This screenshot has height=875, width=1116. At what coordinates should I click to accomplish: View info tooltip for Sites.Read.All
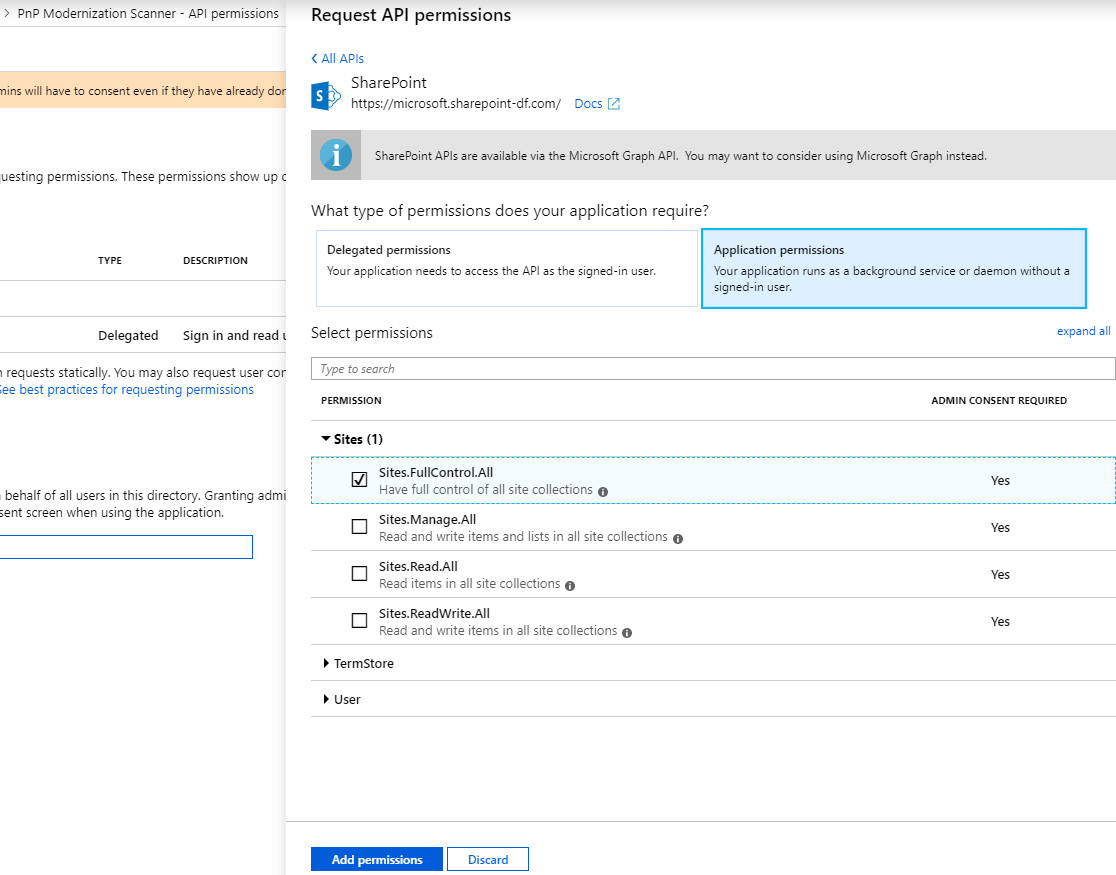point(569,584)
